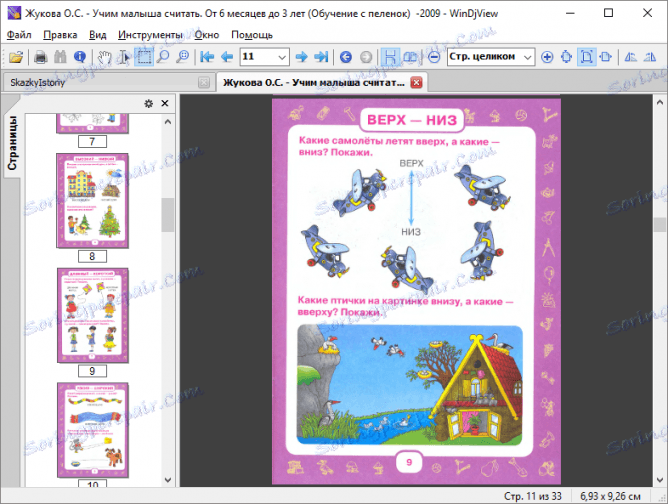Click the Print icon in toolbar

[x=42, y=56]
